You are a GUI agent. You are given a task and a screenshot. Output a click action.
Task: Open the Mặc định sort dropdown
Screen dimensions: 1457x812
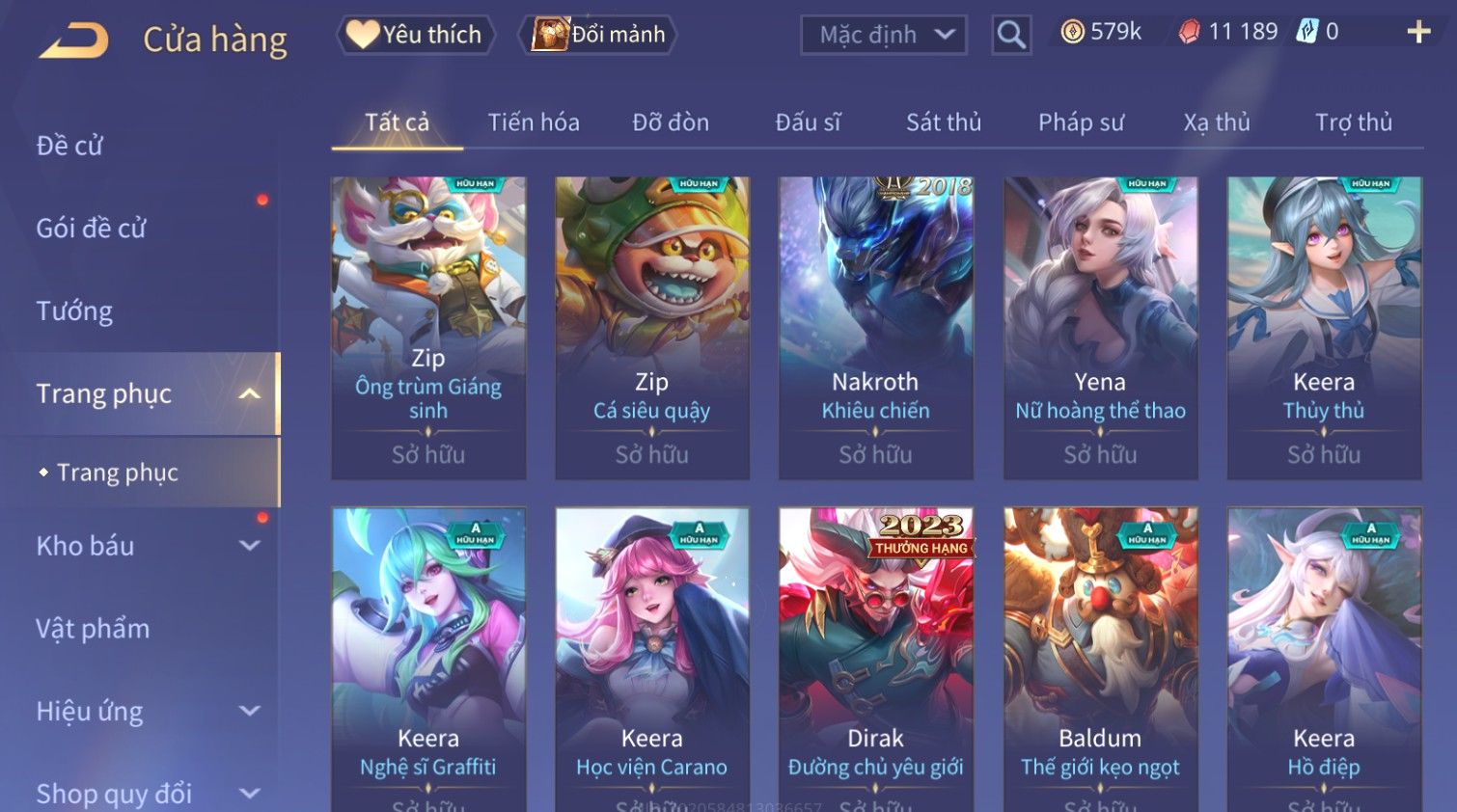(884, 36)
